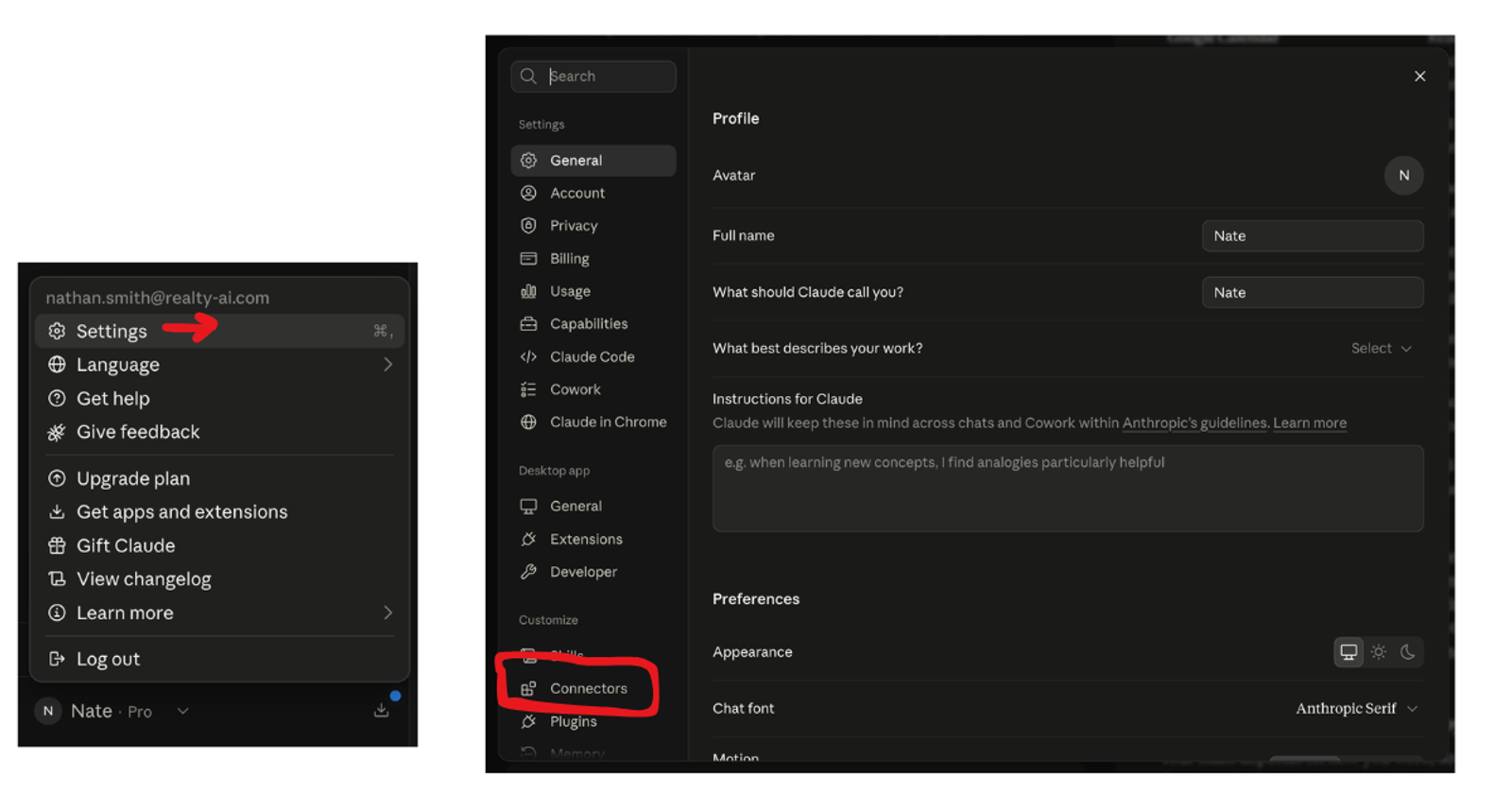
Task: Click Learn more link under Instructions
Action: pyautogui.click(x=1310, y=423)
